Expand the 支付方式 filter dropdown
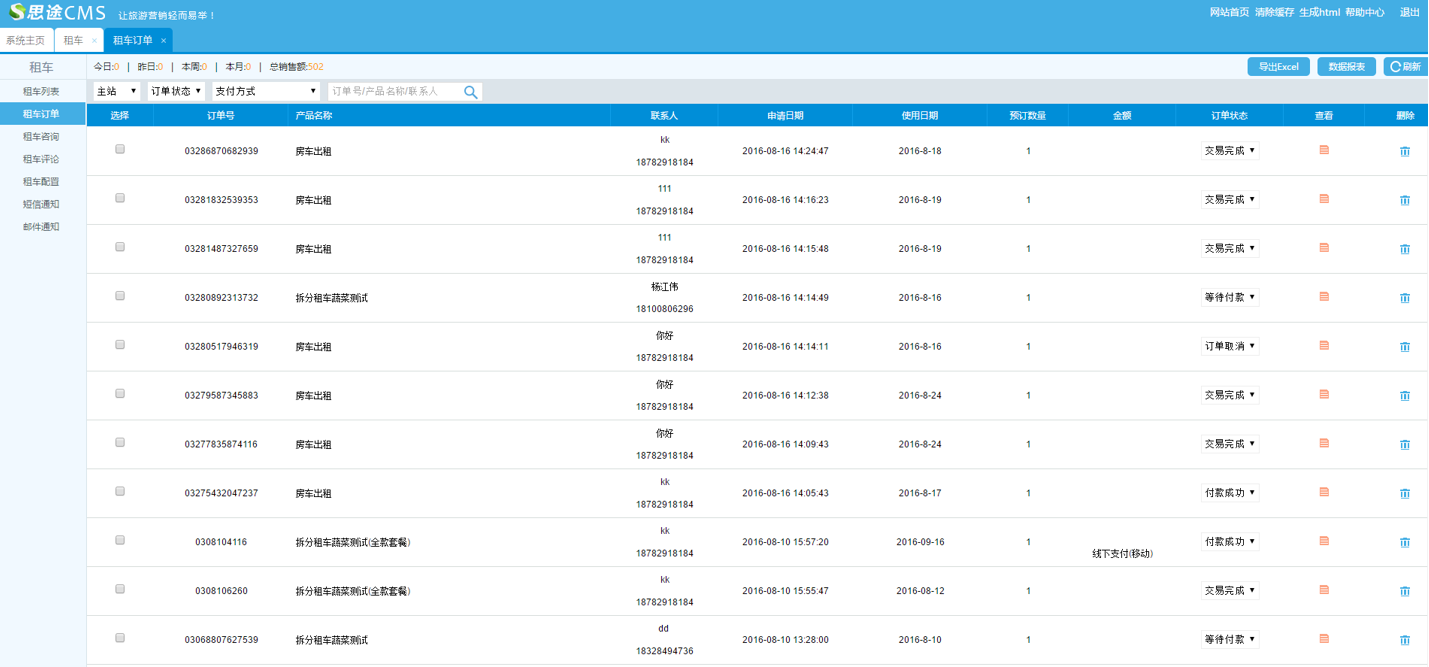Screen dimensions: 1429x667 point(266,91)
